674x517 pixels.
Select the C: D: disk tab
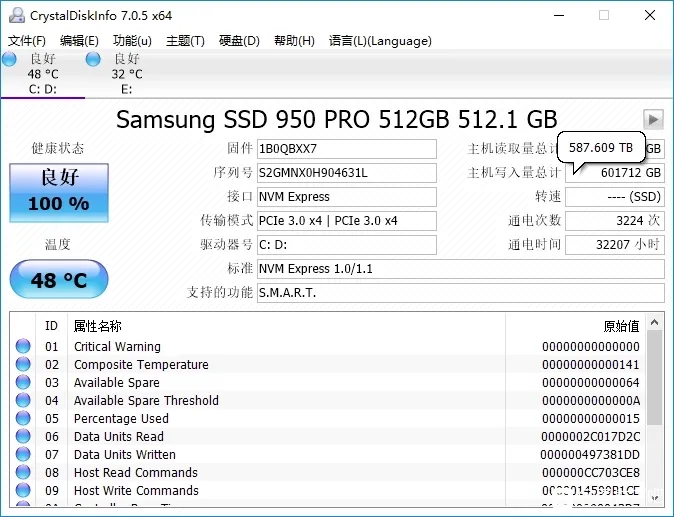pyautogui.click(x=43, y=73)
